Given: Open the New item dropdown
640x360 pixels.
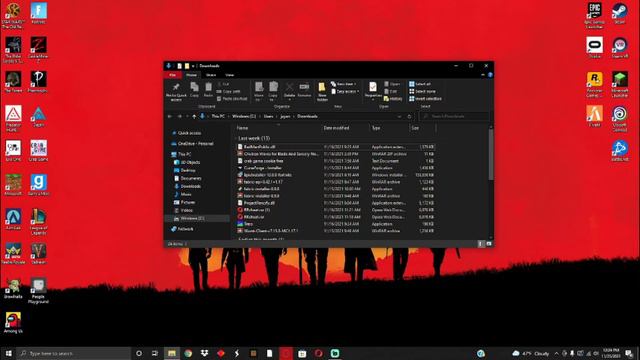Looking at the screenshot, I should 344,84.
